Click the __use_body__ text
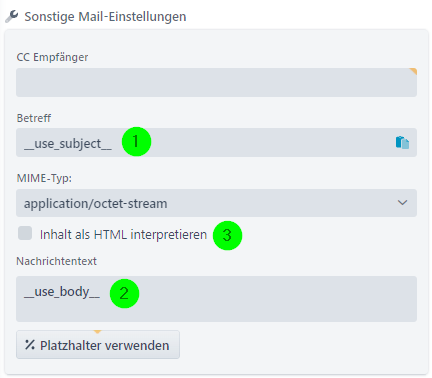 click(x=62, y=292)
